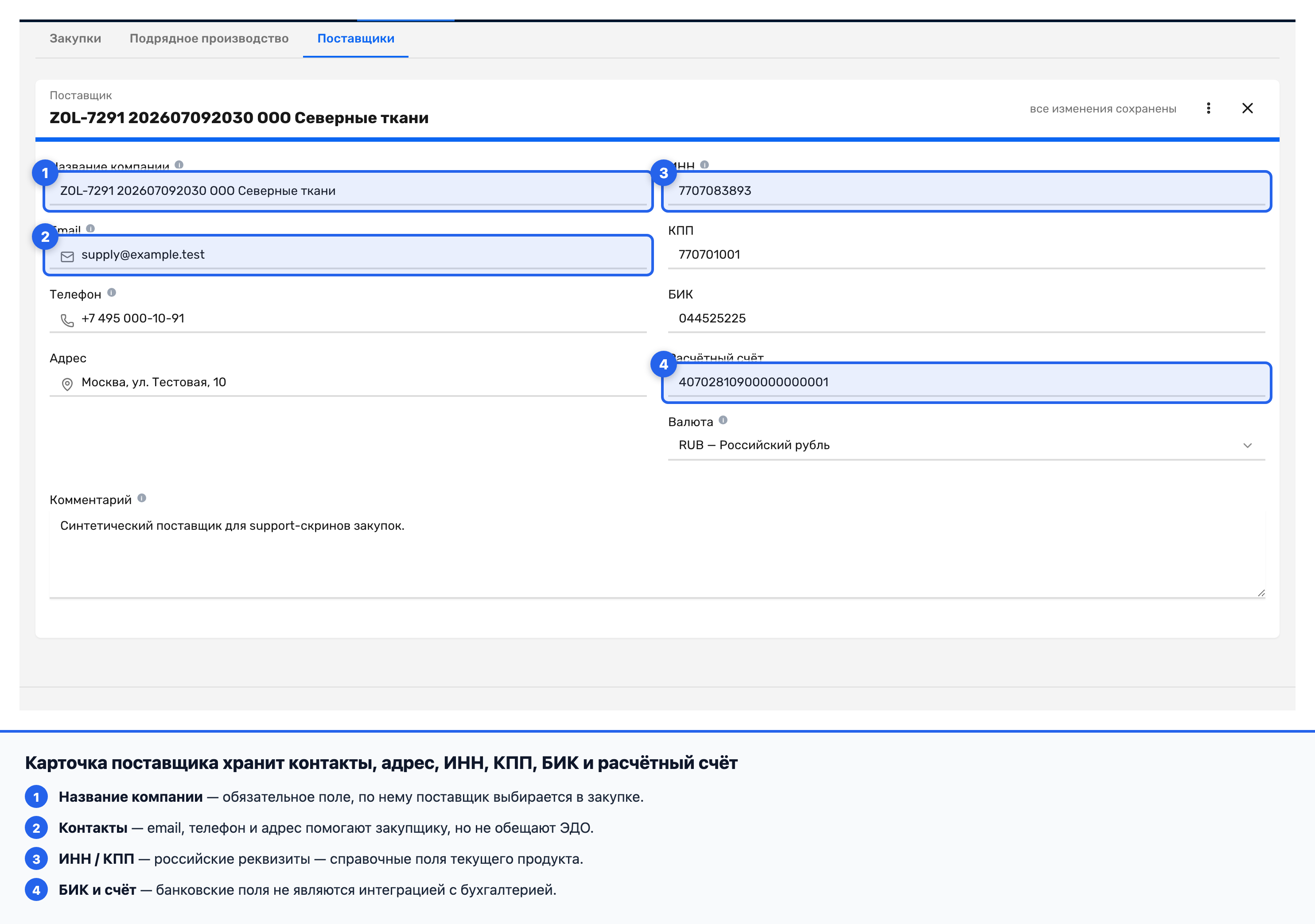The height and width of the screenshot is (924, 1315).
Task: Click the phone handset icon in Телефон field
Action: [68, 320]
